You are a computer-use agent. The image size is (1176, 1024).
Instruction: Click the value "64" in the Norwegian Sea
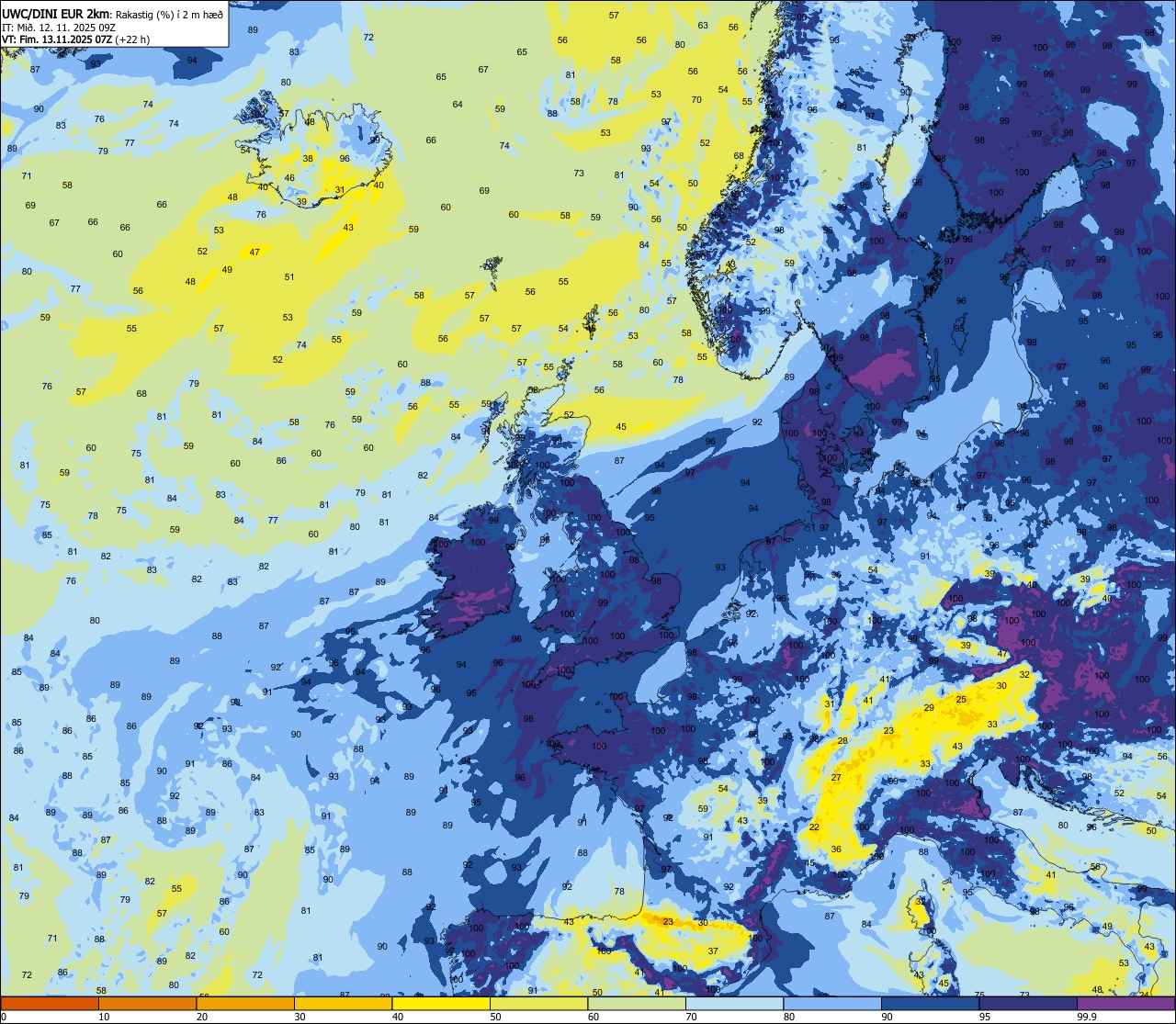click(x=458, y=105)
